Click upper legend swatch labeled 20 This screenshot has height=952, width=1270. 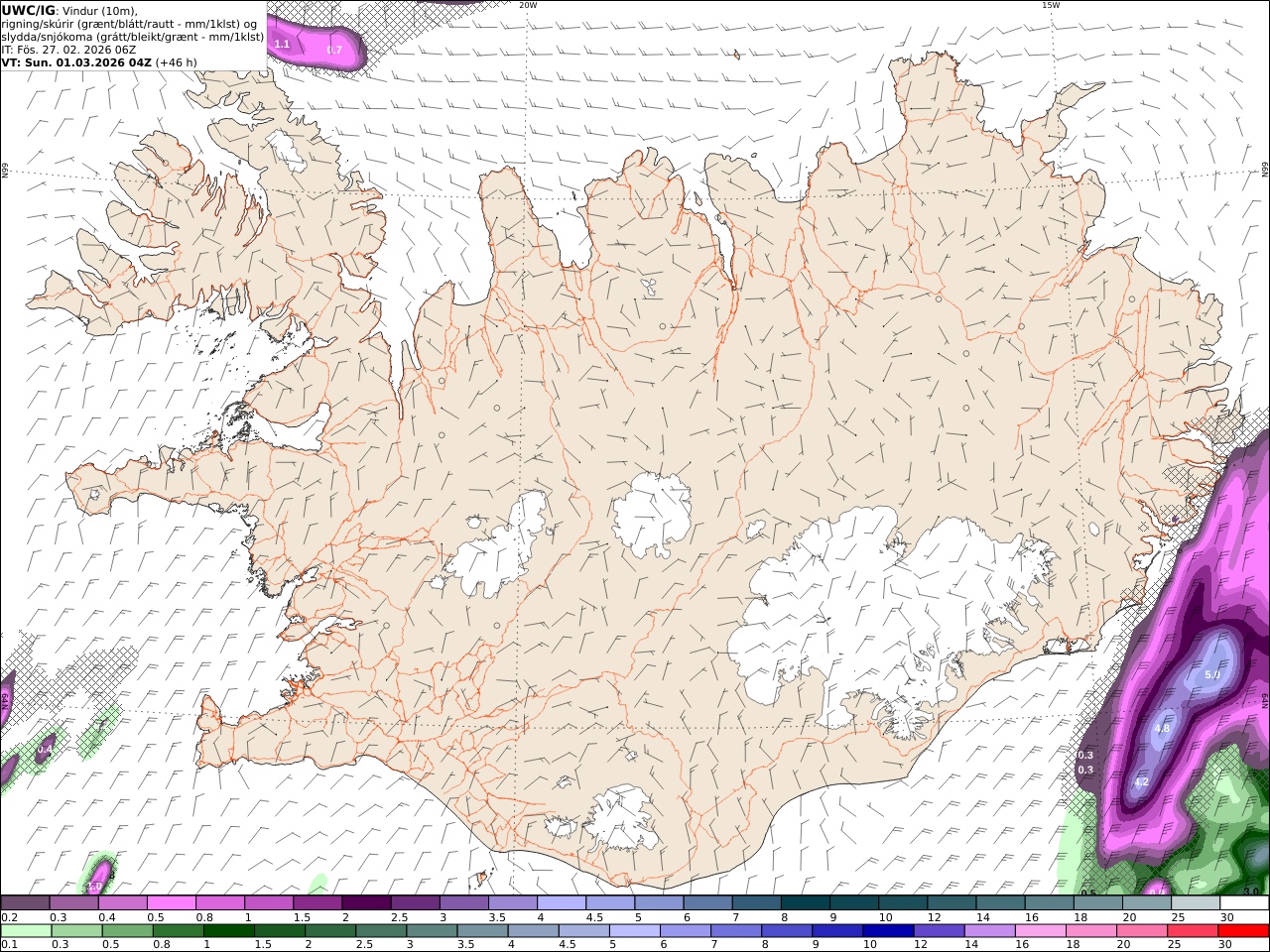[1146, 902]
